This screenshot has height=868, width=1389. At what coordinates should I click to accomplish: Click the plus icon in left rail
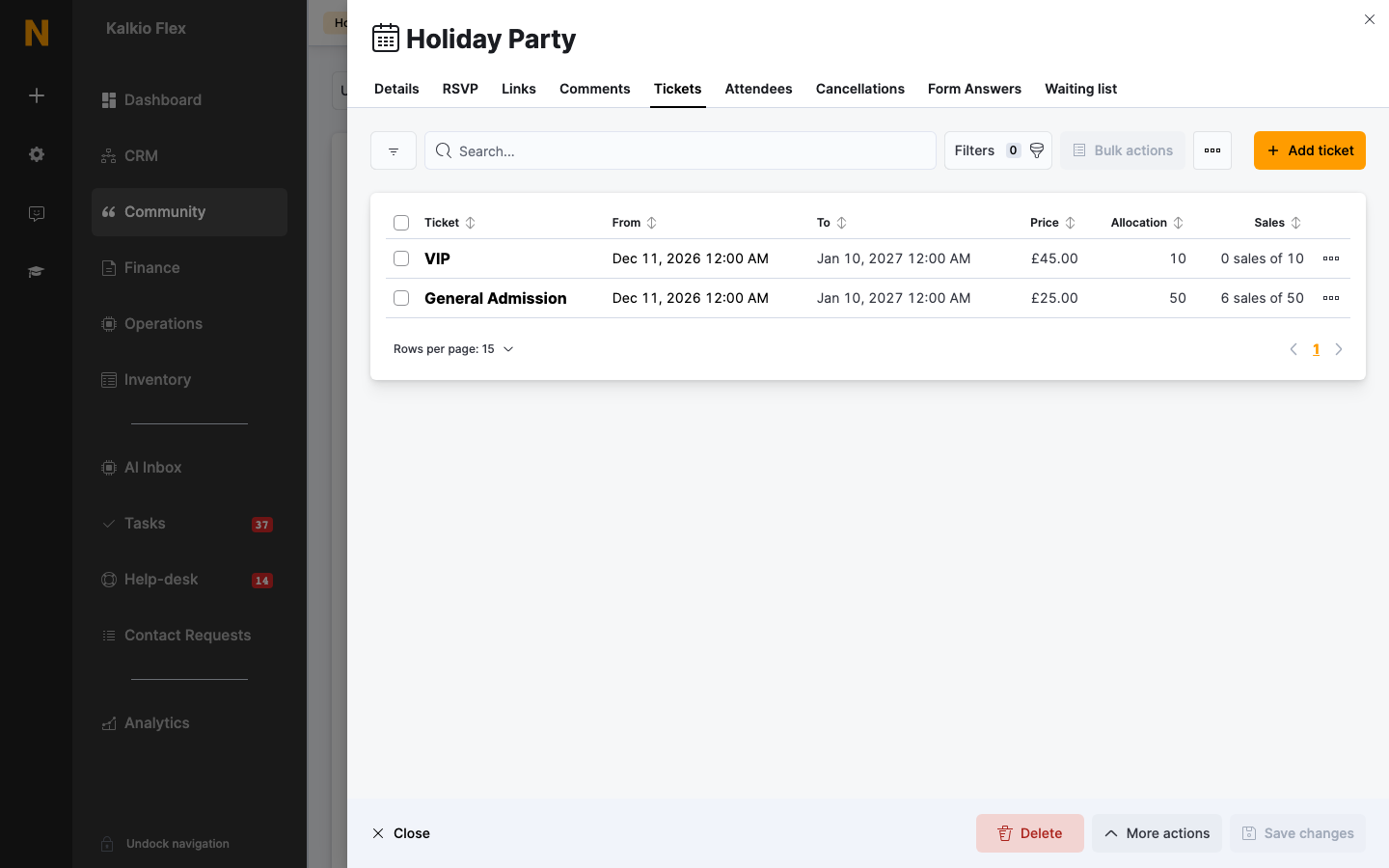37,95
